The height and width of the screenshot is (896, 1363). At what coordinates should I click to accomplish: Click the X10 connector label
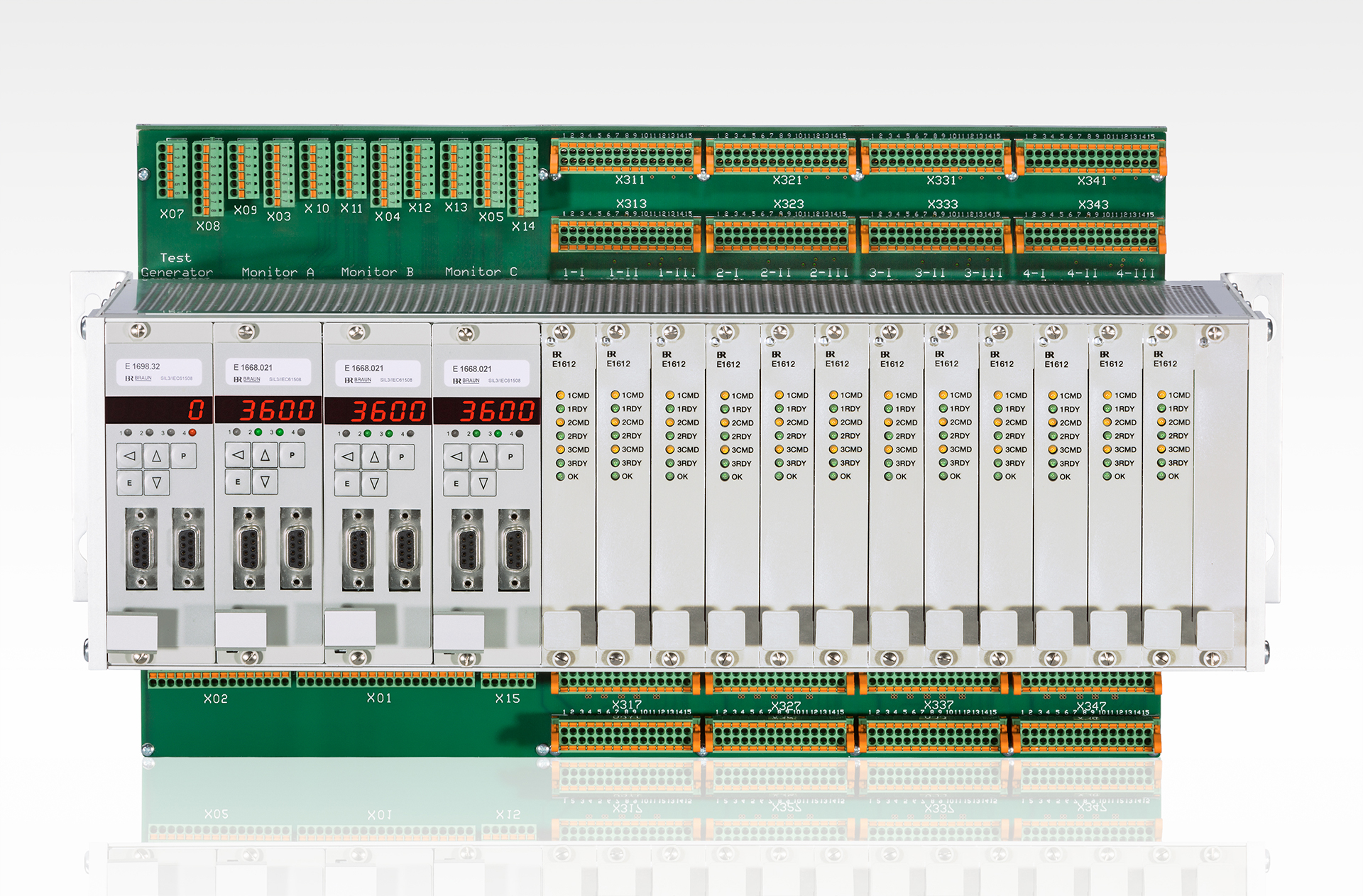[x=317, y=209]
